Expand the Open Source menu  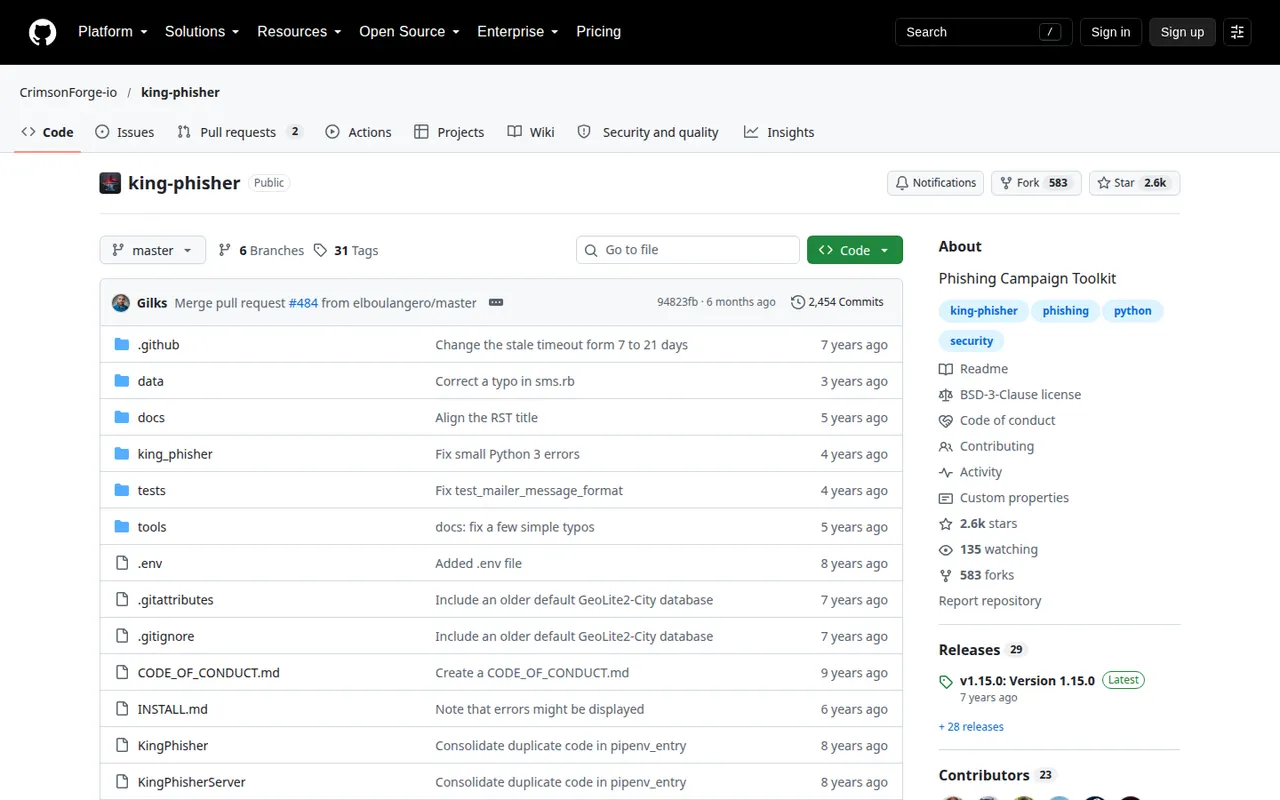(409, 32)
